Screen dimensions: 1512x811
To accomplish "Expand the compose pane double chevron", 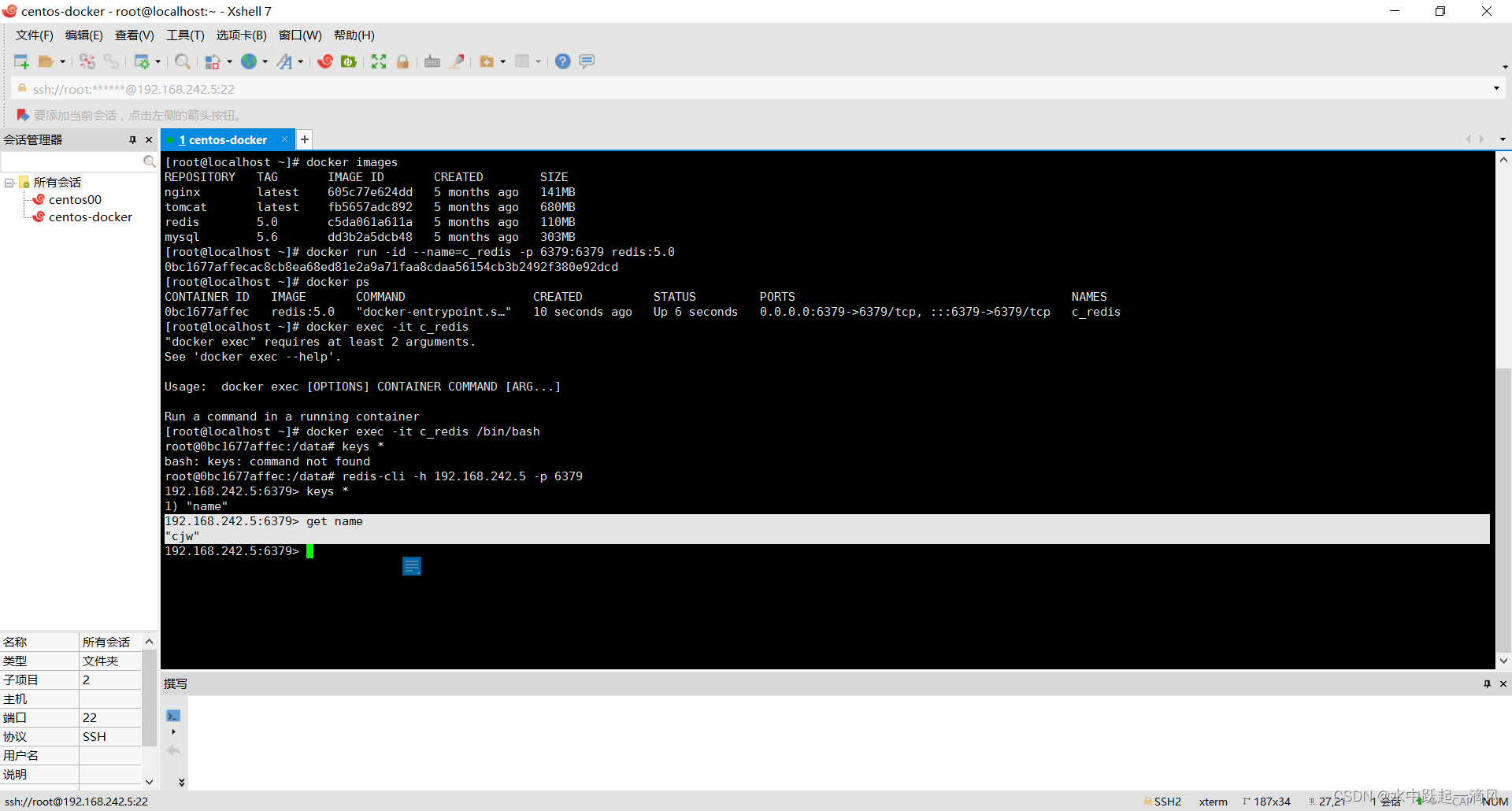I will [x=182, y=783].
